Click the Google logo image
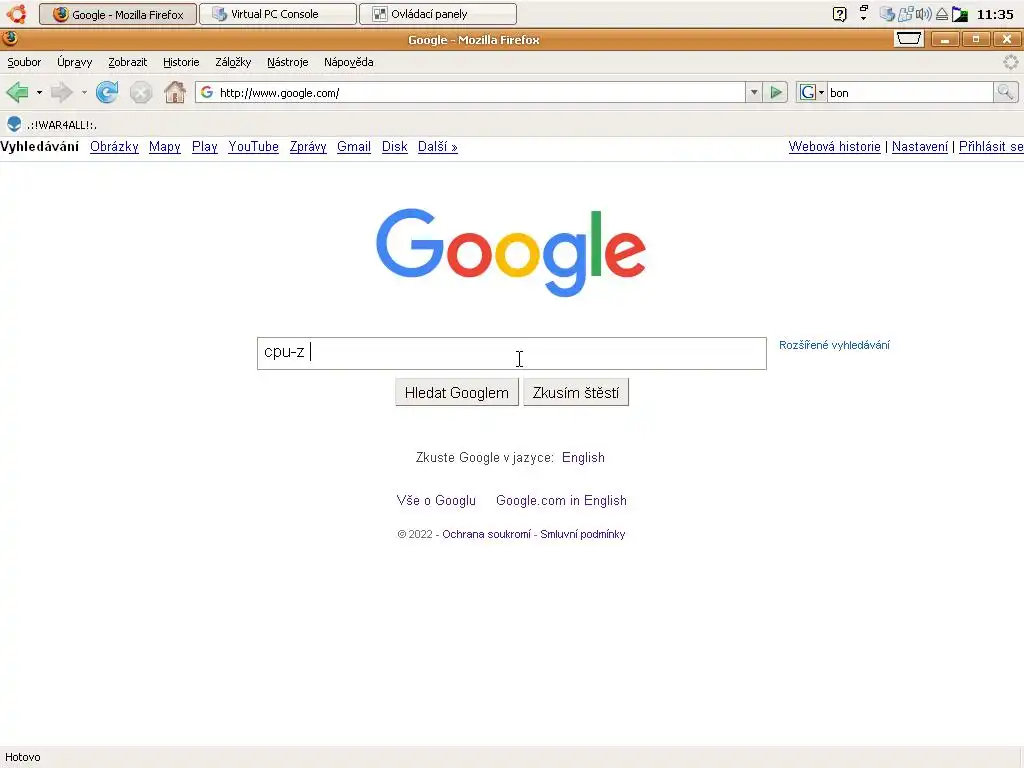 pyautogui.click(x=511, y=252)
